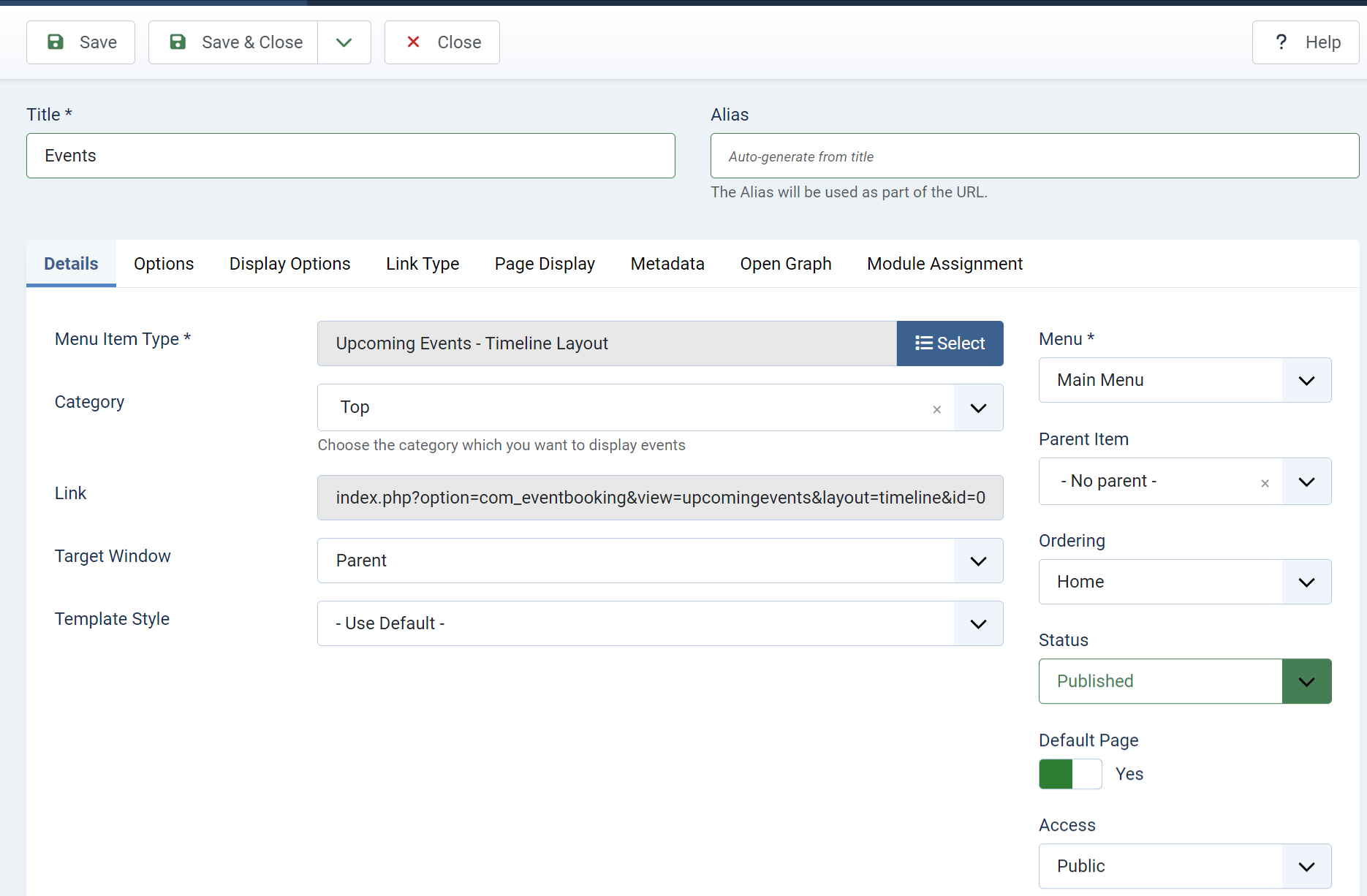The image size is (1367, 896).
Task: Focus the Alias input field
Action: point(1034,156)
